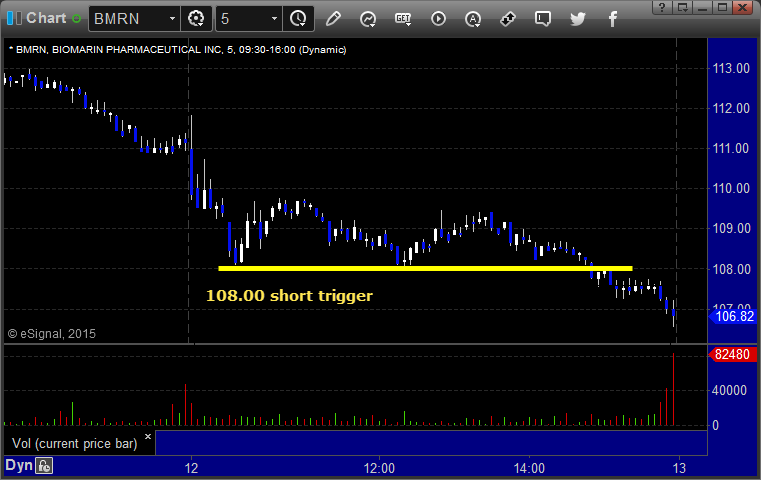Select the pencil drawing tools icon
This screenshot has width=761, height=480.
point(333,19)
